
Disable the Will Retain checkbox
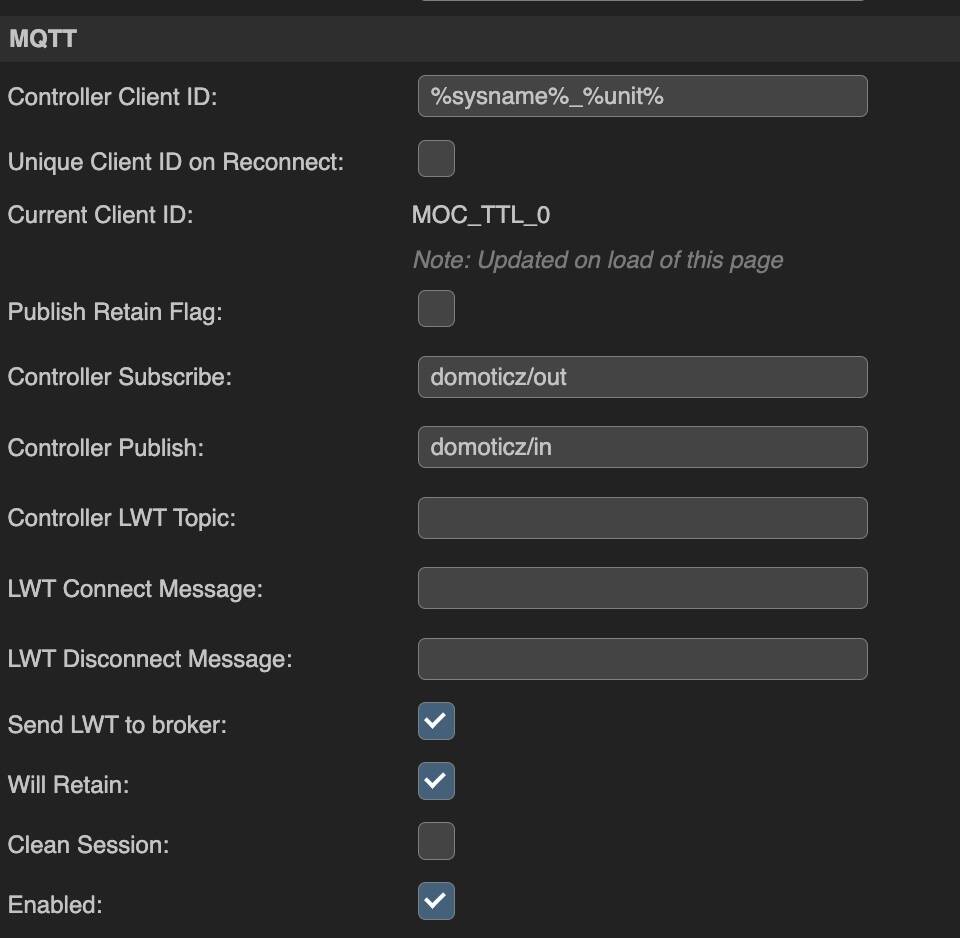pos(436,781)
